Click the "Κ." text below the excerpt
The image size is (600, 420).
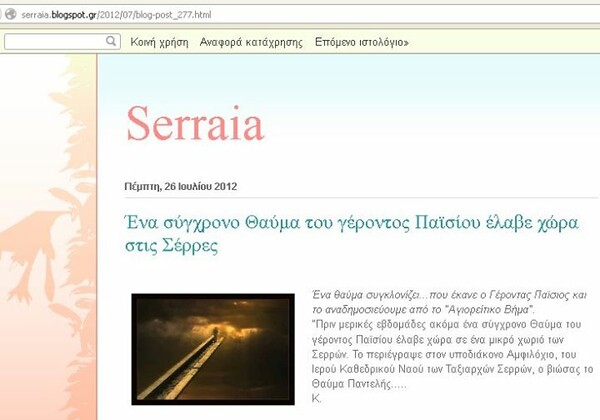pyautogui.click(x=317, y=397)
